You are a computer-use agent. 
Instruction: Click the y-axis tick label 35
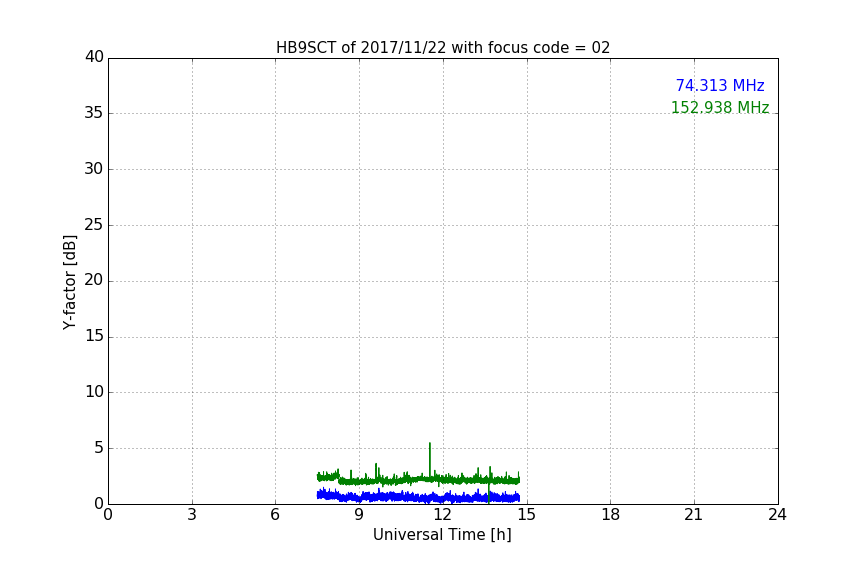point(94,113)
